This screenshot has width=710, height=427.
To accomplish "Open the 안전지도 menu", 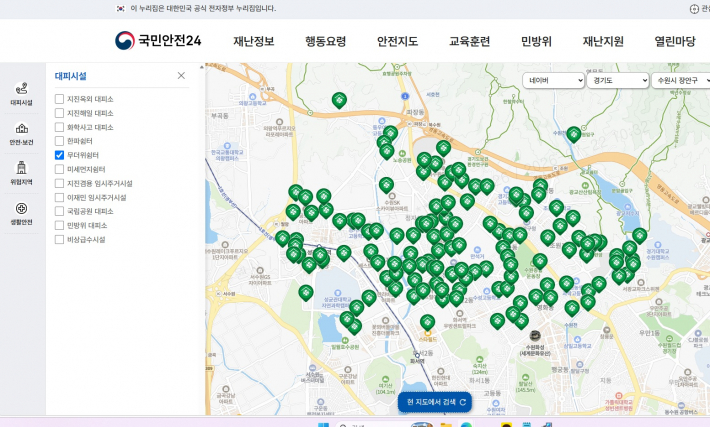I will [398, 41].
